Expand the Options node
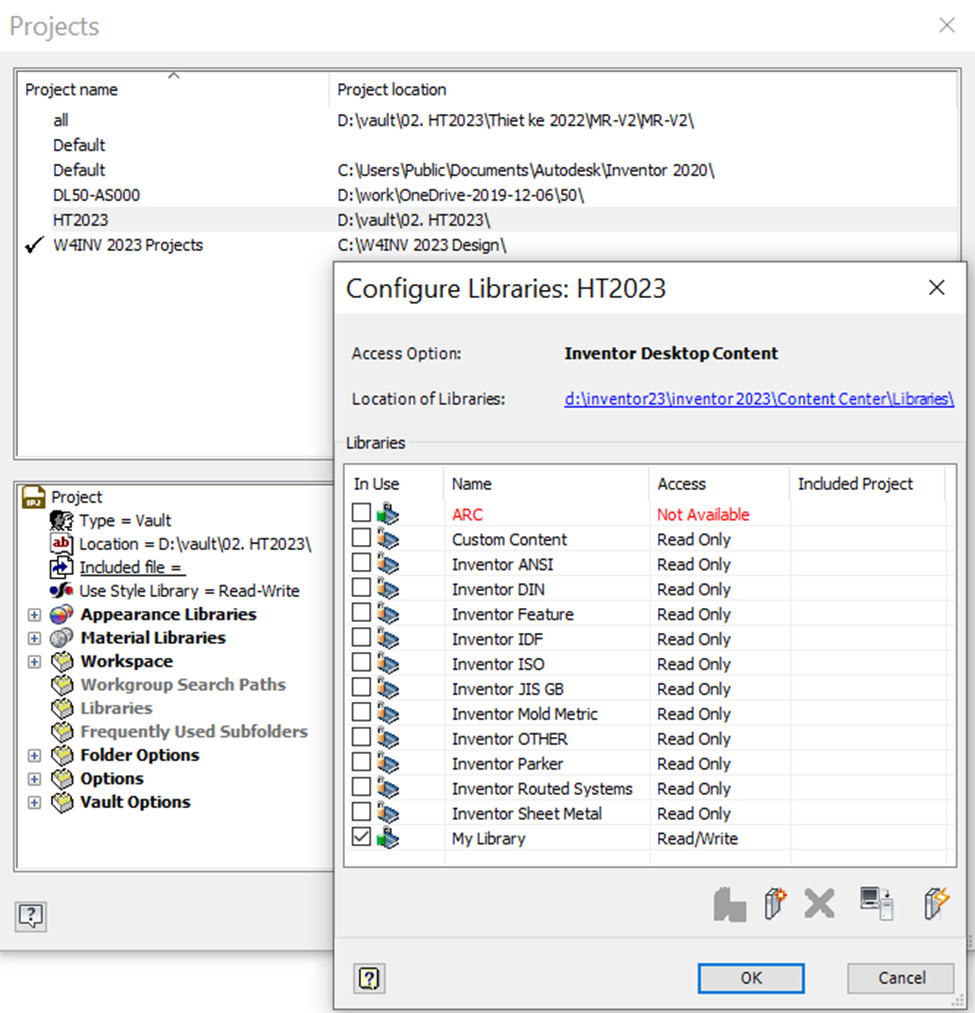Screen dimensions: 975x1013 (x=34, y=779)
